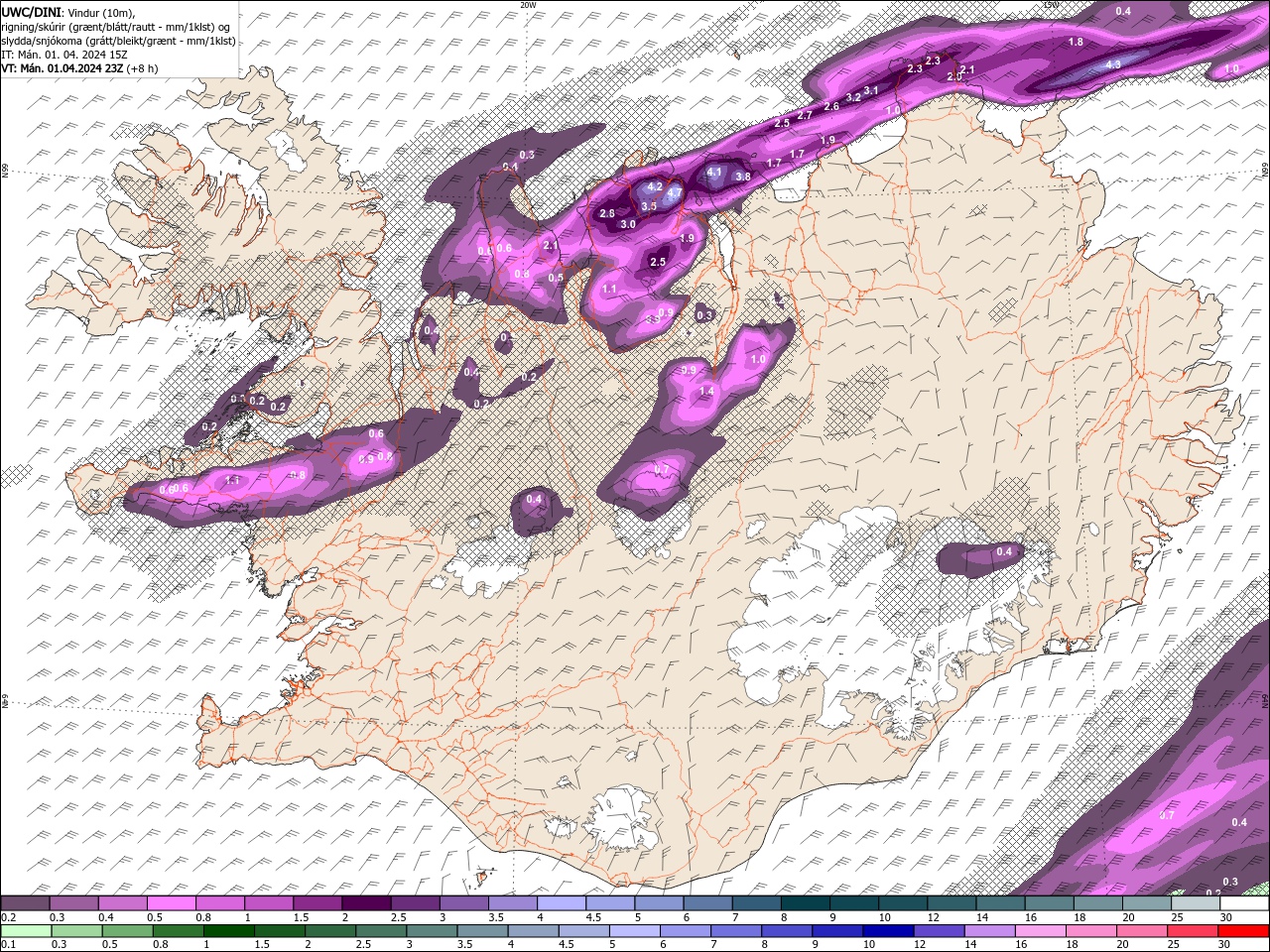The image size is (1270, 952).
Task: Click the 'VT: Mán. 01.04.2024 23Z' valid time
Action: tap(62, 68)
